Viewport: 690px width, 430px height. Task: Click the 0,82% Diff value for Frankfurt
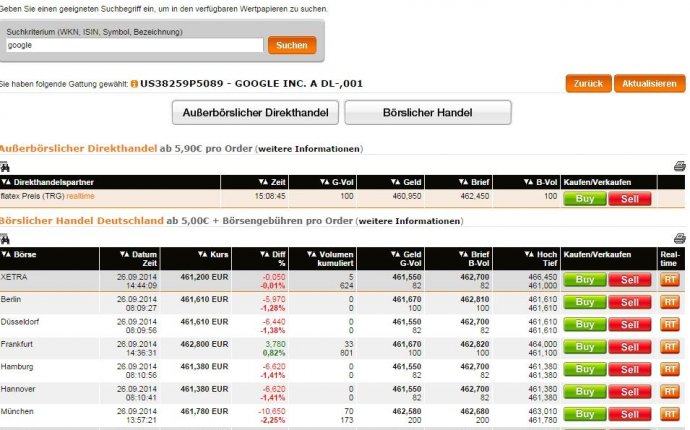[x=274, y=353]
